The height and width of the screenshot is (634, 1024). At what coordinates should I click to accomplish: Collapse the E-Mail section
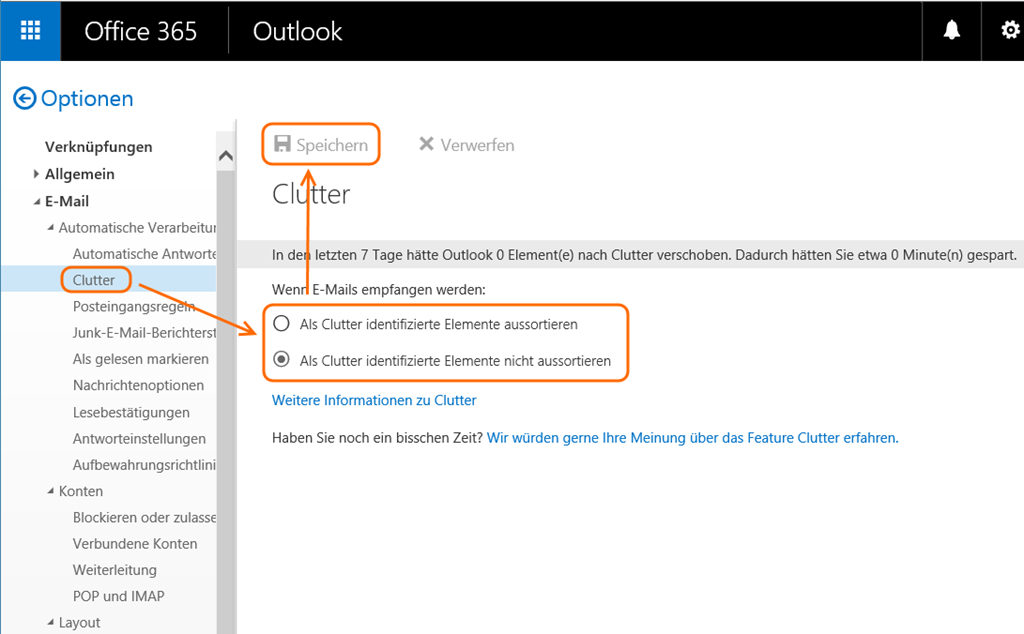[37, 202]
